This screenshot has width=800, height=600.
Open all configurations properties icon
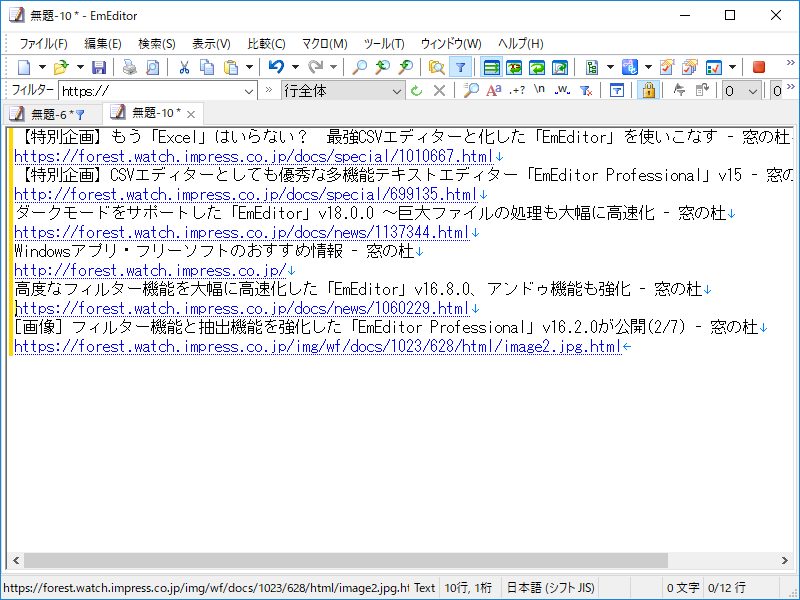click(690, 67)
